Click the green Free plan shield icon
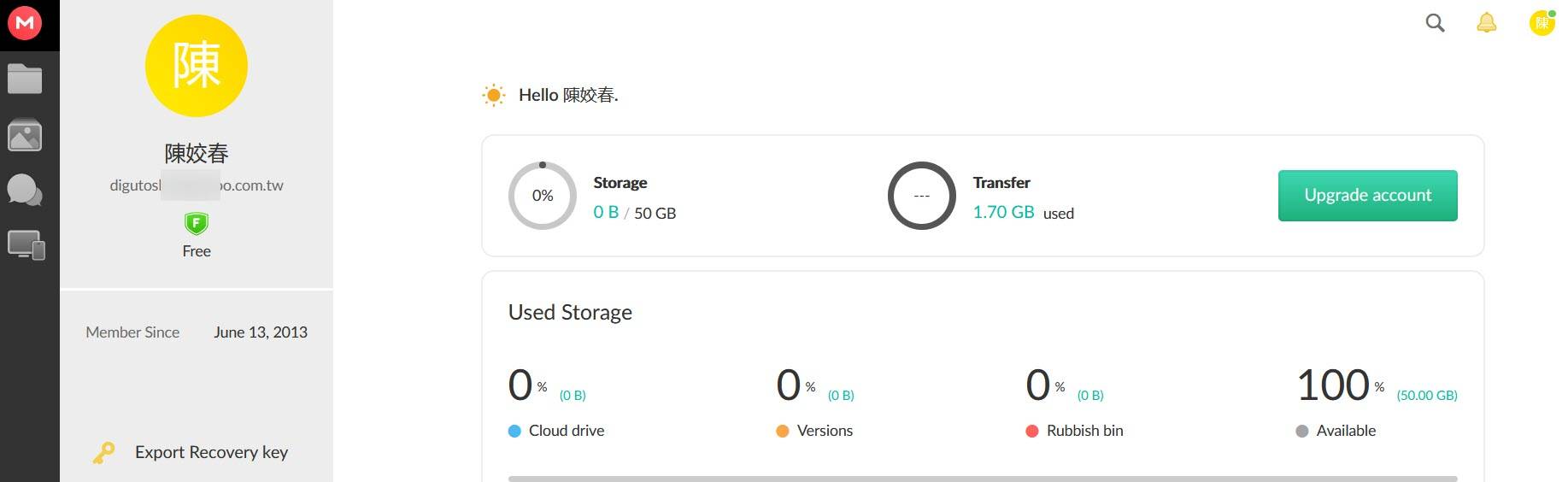This screenshot has height=482, width=1568. pyautogui.click(x=197, y=224)
